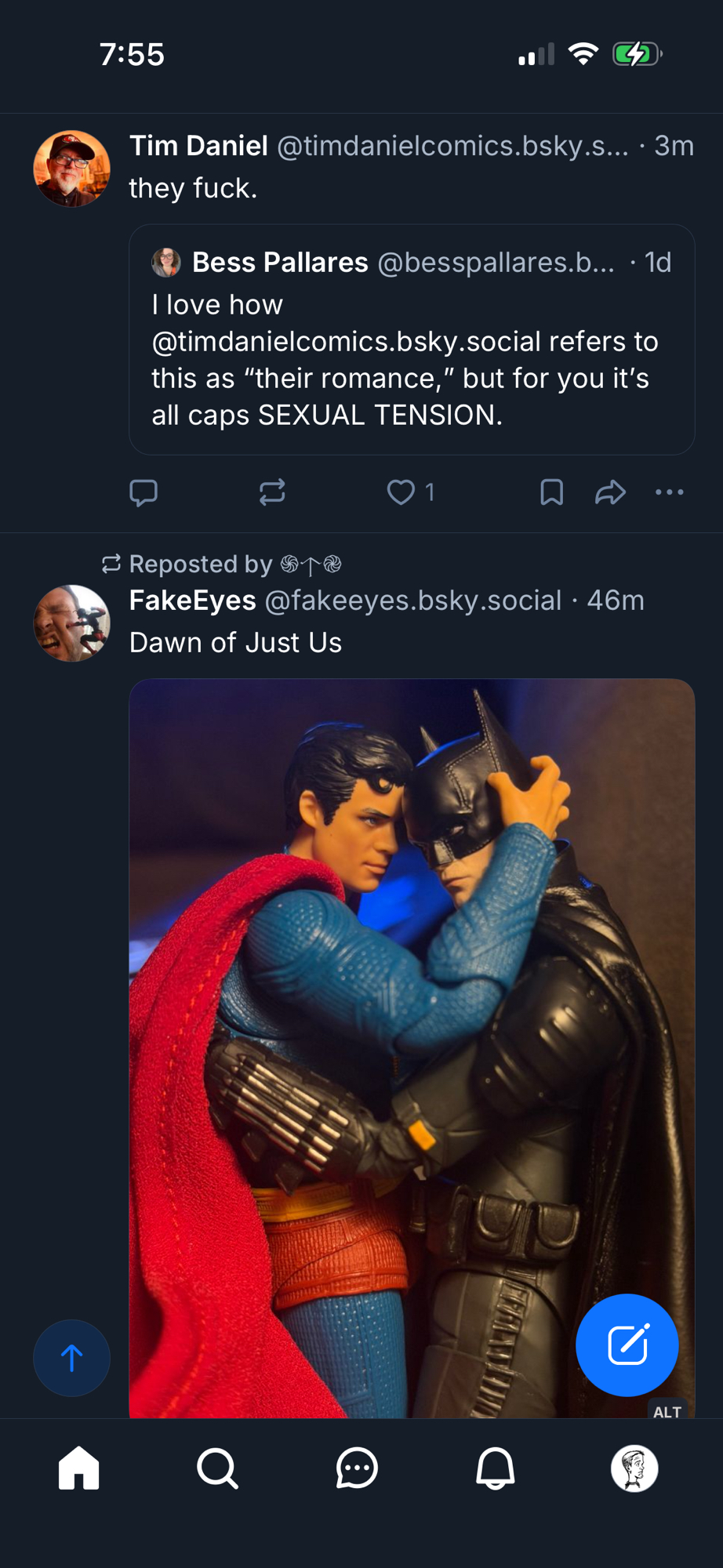Bookmark Tim Daniel's post
723x1568 pixels.
(551, 492)
